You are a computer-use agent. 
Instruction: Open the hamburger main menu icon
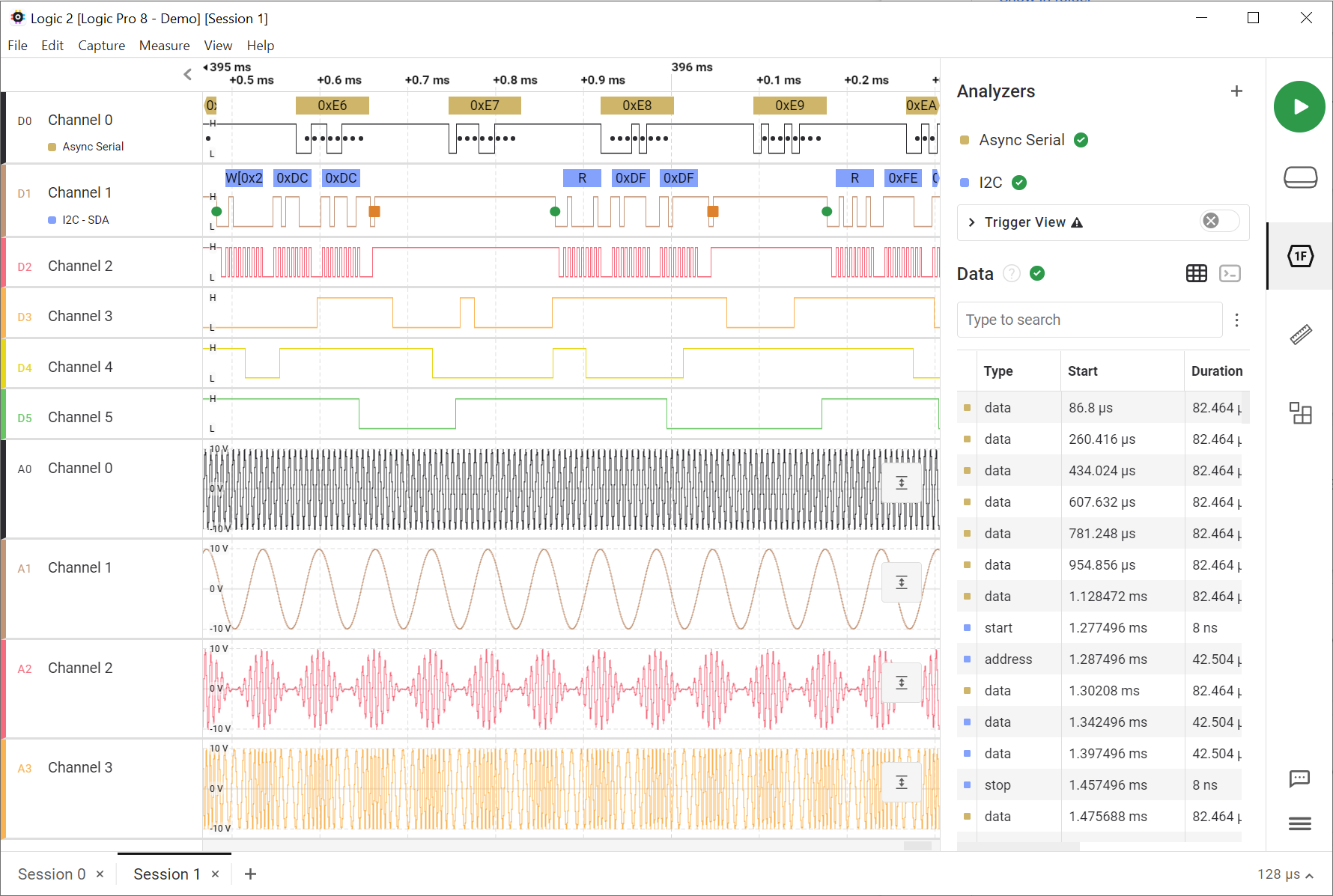(1299, 824)
